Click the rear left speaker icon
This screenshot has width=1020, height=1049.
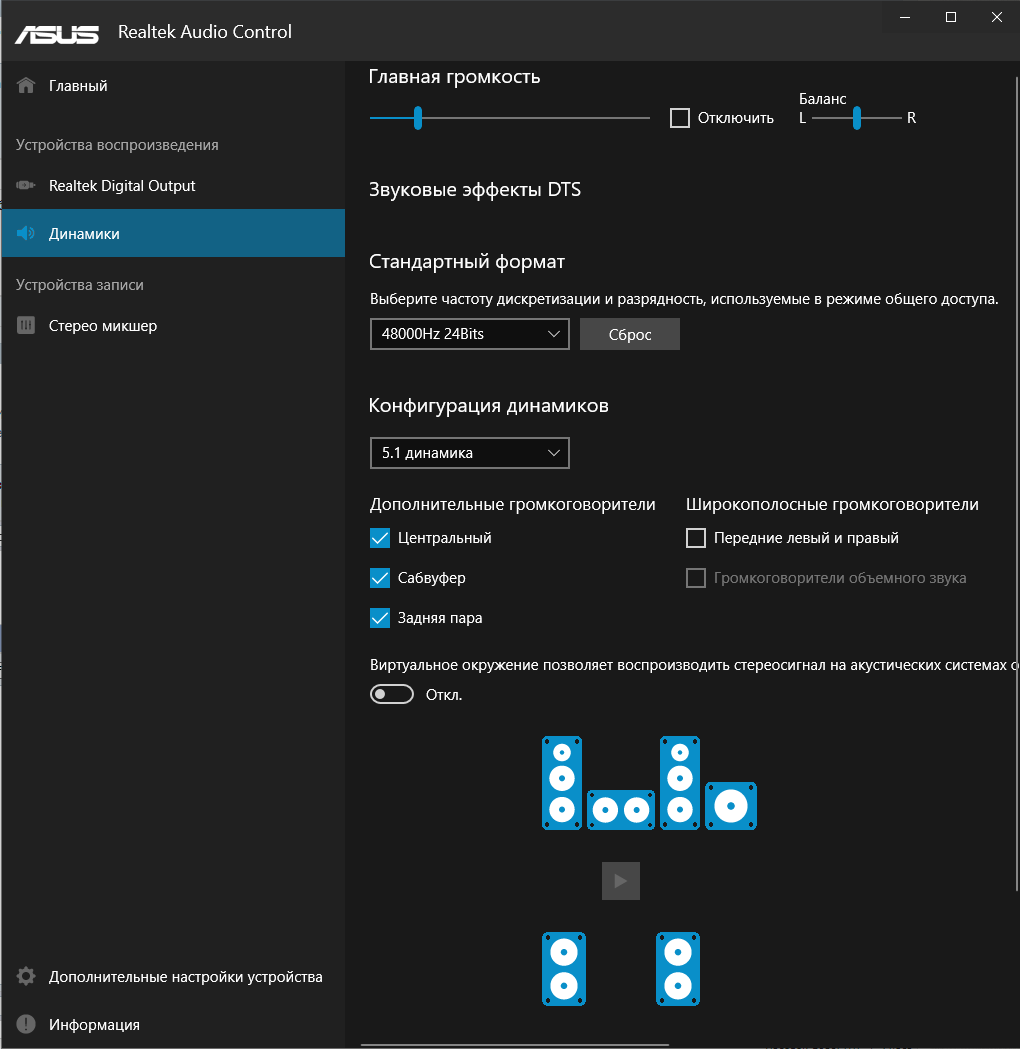pos(564,969)
